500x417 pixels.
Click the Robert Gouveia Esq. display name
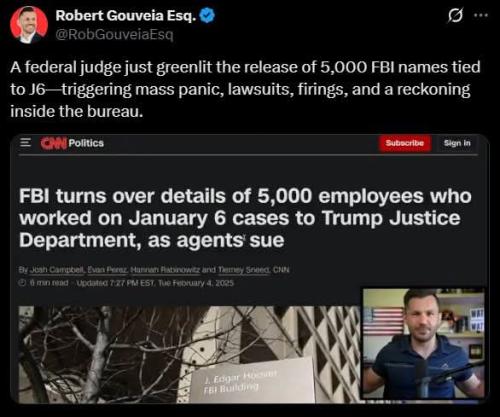click(126, 15)
